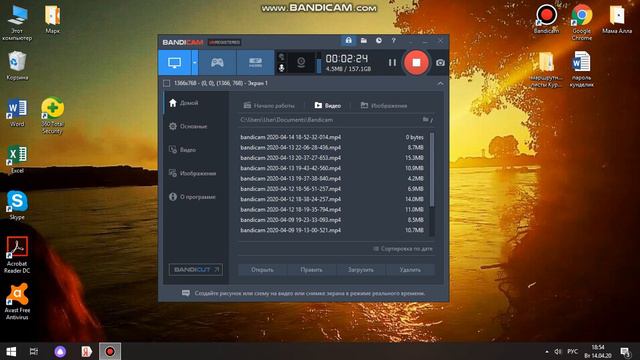640x360 pixels.
Task: Click the C:\Users\User\Documents\Bandicam path field
Action: tap(330, 120)
